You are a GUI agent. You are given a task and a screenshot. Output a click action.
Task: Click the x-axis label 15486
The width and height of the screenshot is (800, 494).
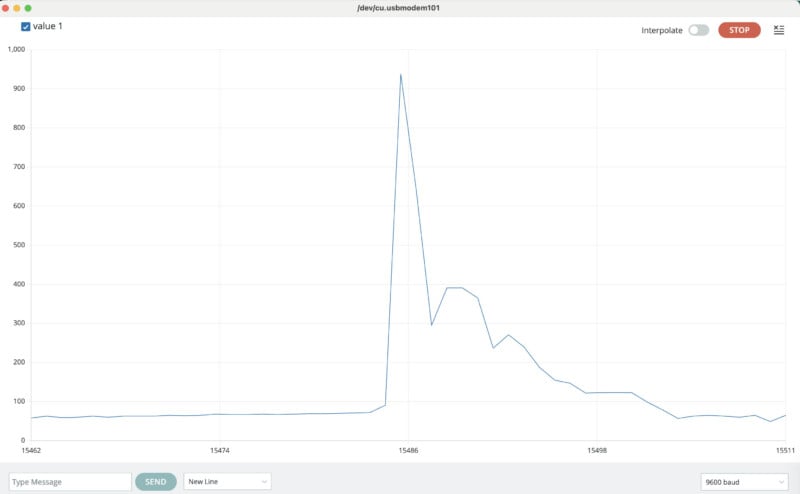point(408,450)
